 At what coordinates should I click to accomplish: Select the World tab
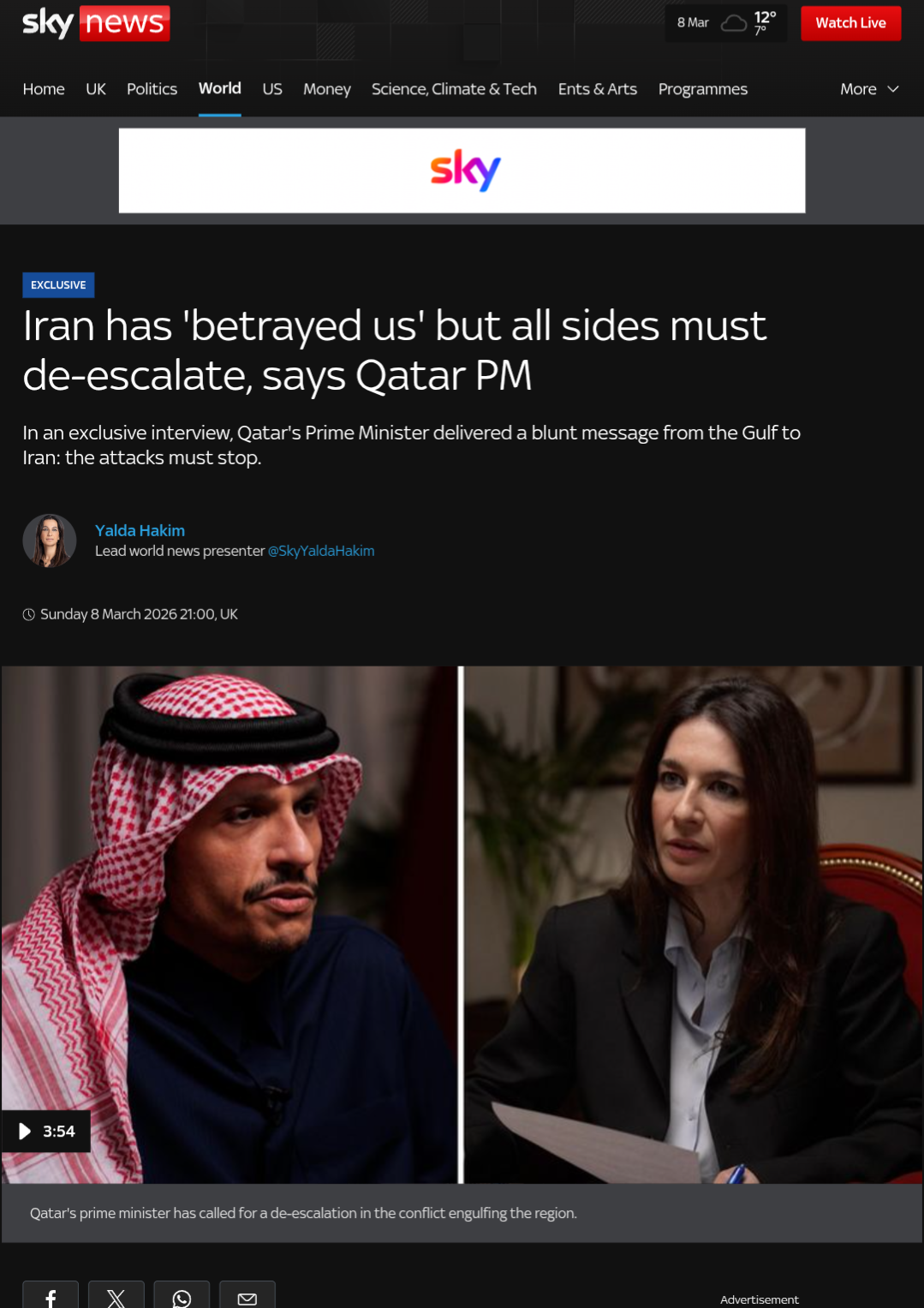220,88
